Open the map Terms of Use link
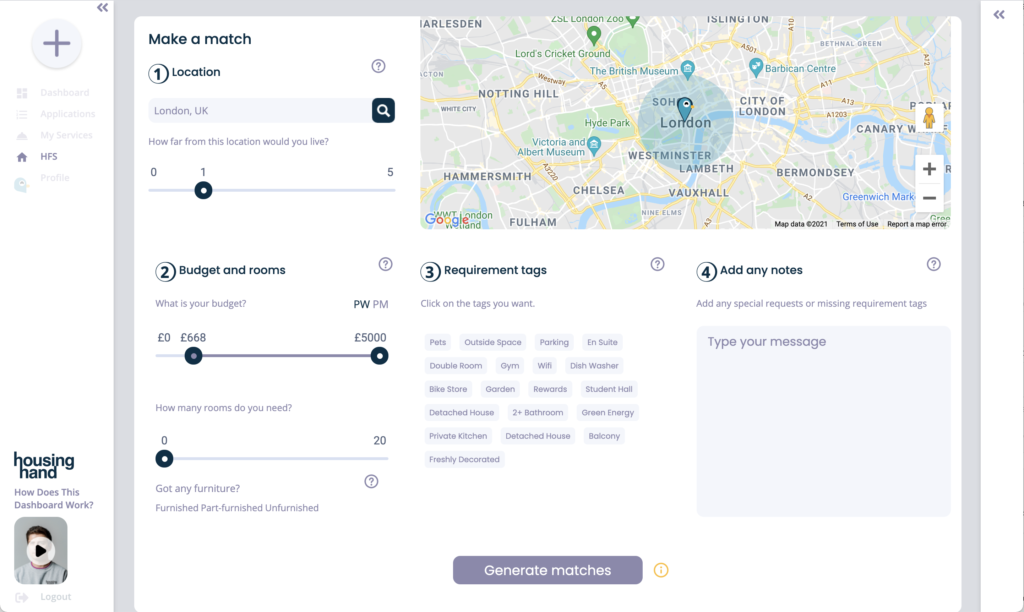This screenshot has width=1024, height=612. point(857,224)
